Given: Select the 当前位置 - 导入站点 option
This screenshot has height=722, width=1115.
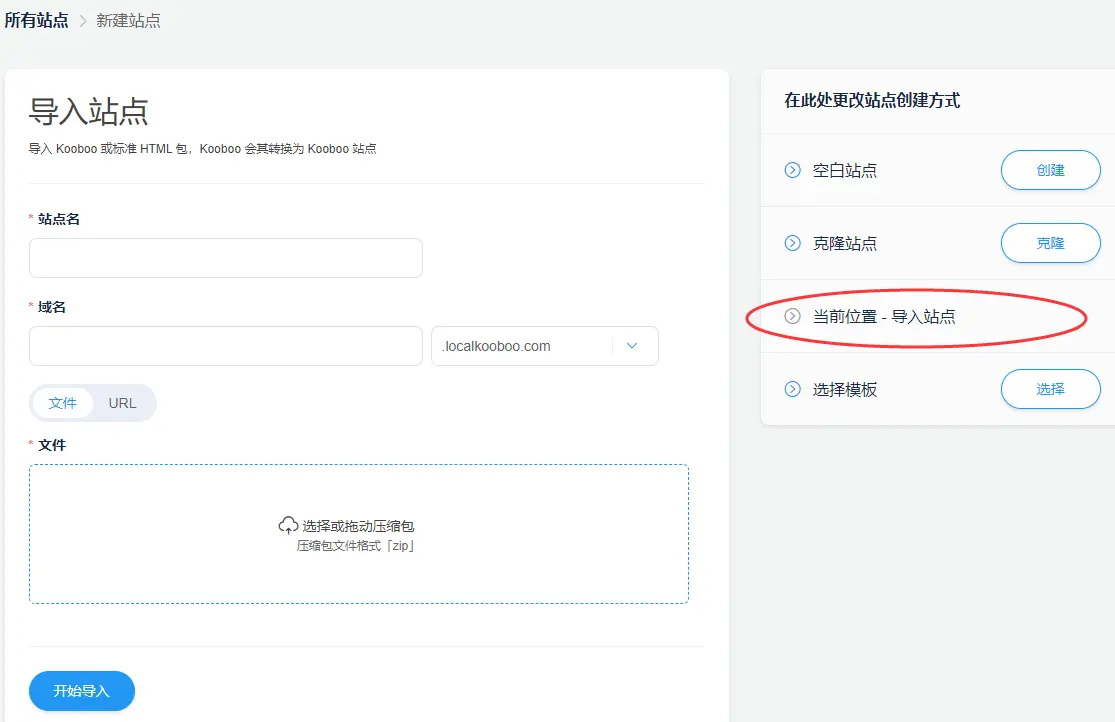Looking at the screenshot, I should (884, 316).
